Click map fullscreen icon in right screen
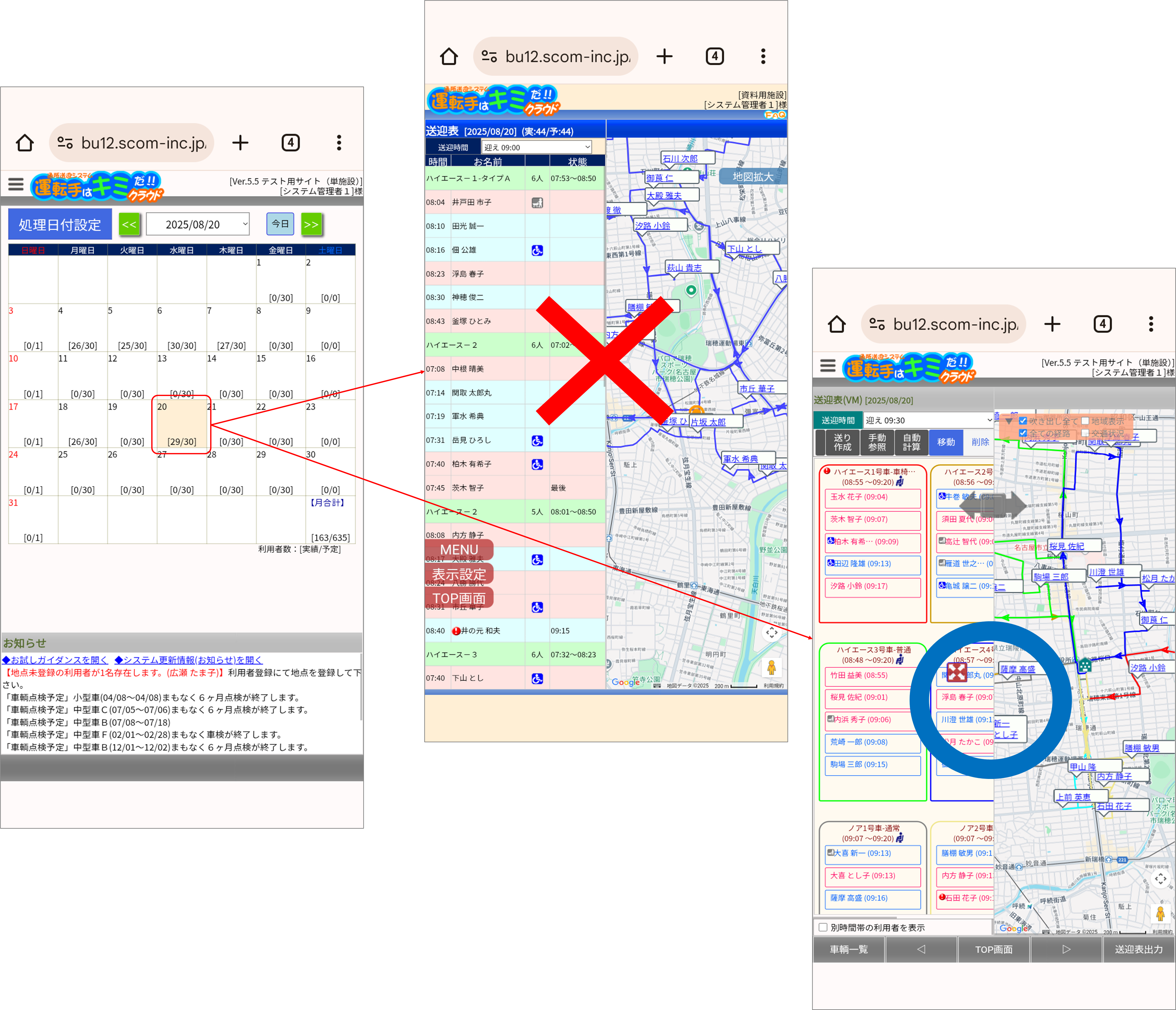Screen dimensions: 1176x1010 coord(1160,878)
